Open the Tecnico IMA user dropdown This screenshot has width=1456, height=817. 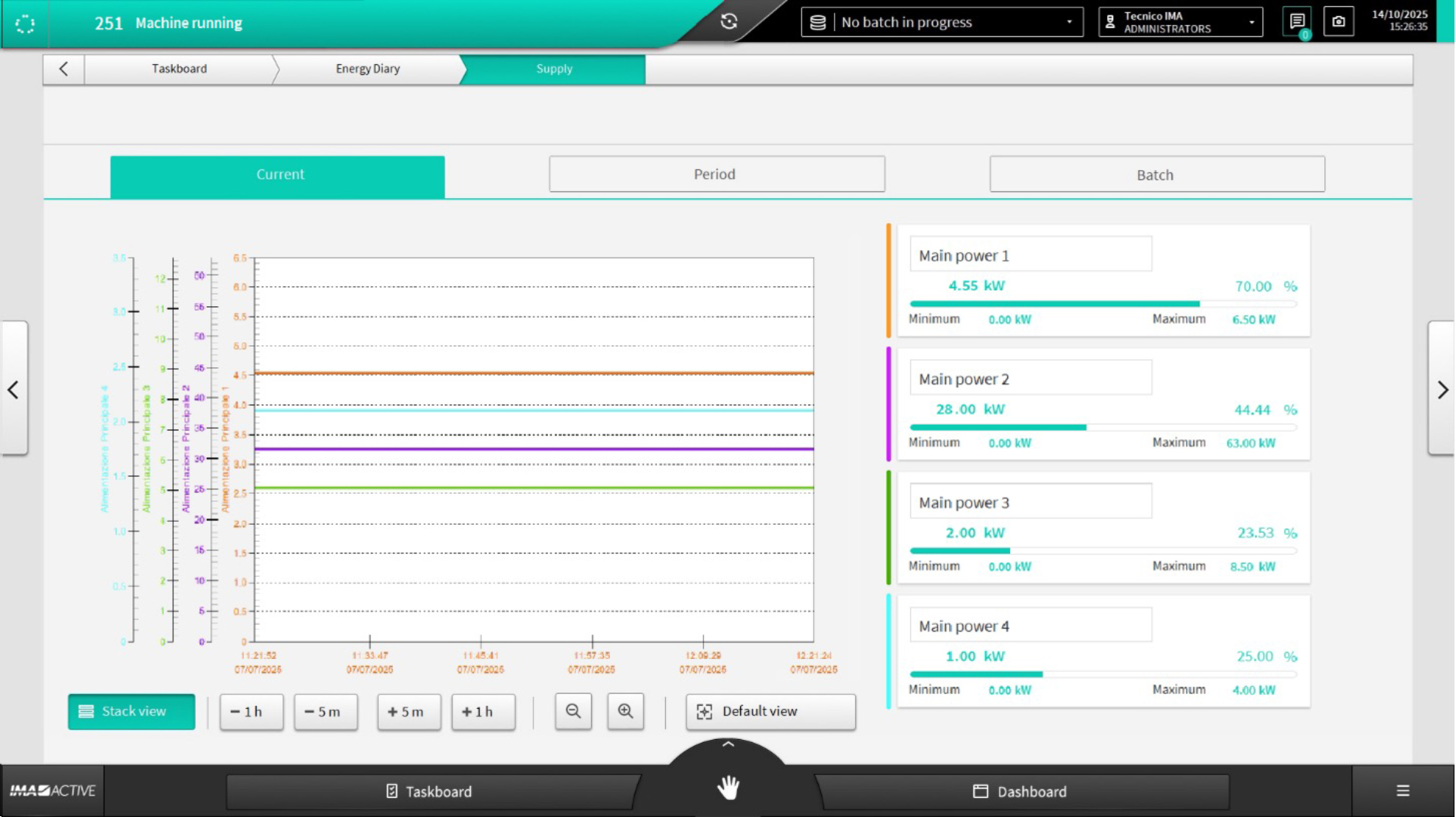coord(1180,22)
